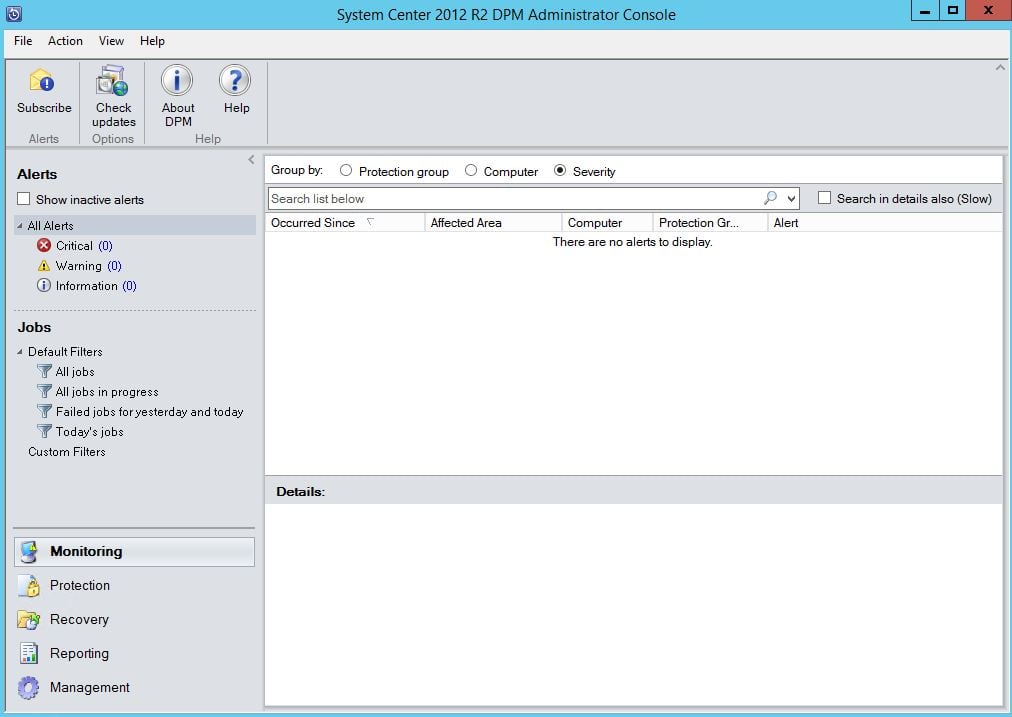The width and height of the screenshot is (1012, 717).
Task: Click the Reporting workspace icon
Action: (29, 653)
